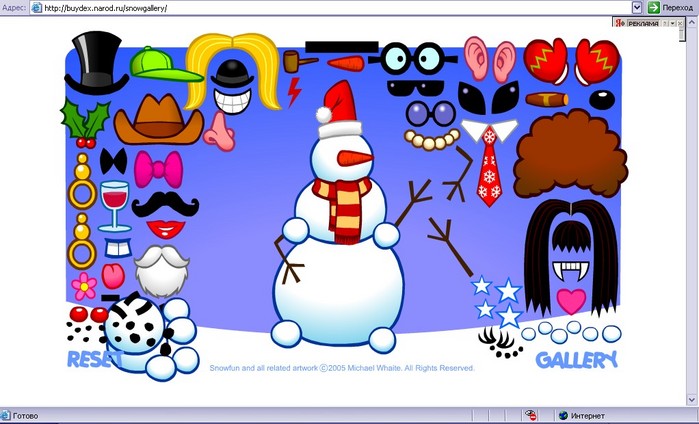Click the RESET button
This screenshot has height=424, width=699.
pyautogui.click(x=95, y=359)
